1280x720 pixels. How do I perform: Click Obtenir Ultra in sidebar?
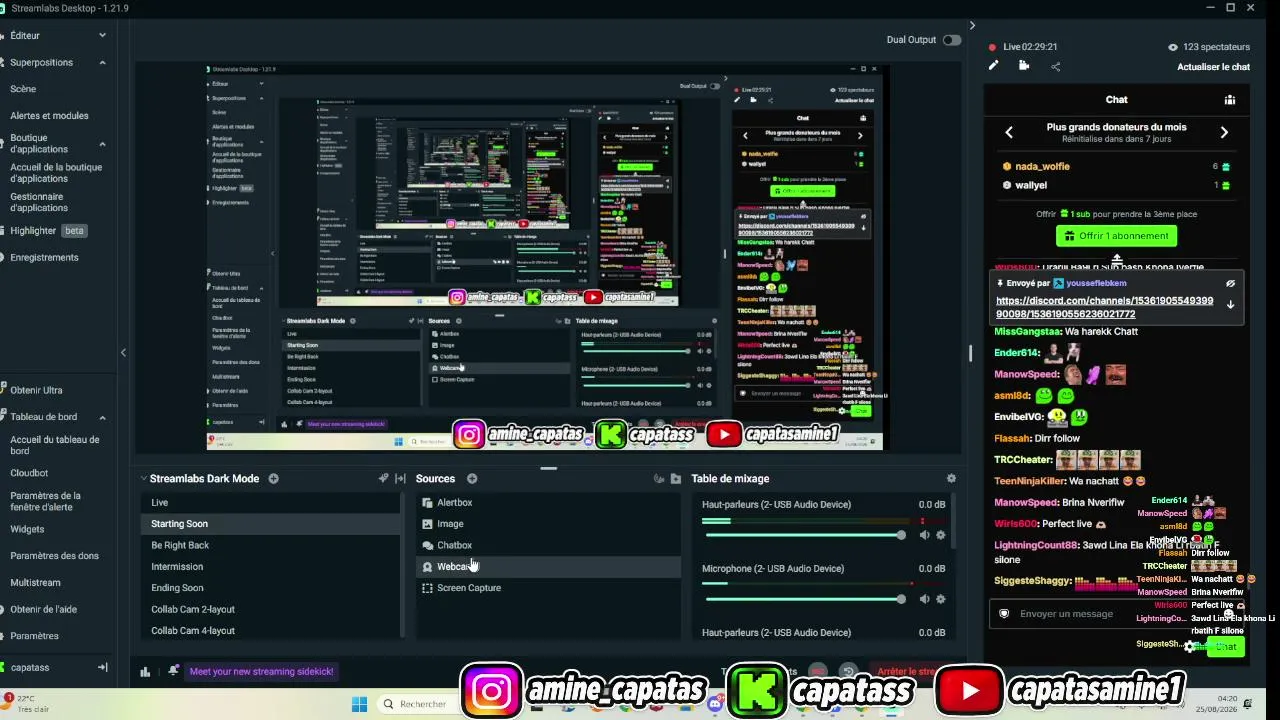click(36, 390)
